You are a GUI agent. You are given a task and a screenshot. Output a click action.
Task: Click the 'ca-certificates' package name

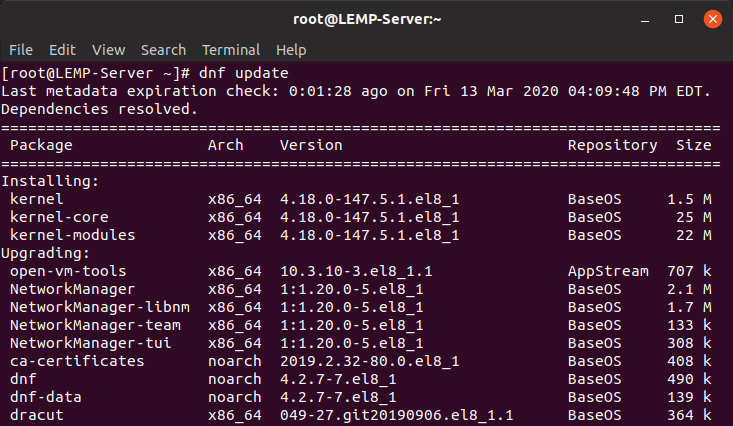[x=77, y=361]
